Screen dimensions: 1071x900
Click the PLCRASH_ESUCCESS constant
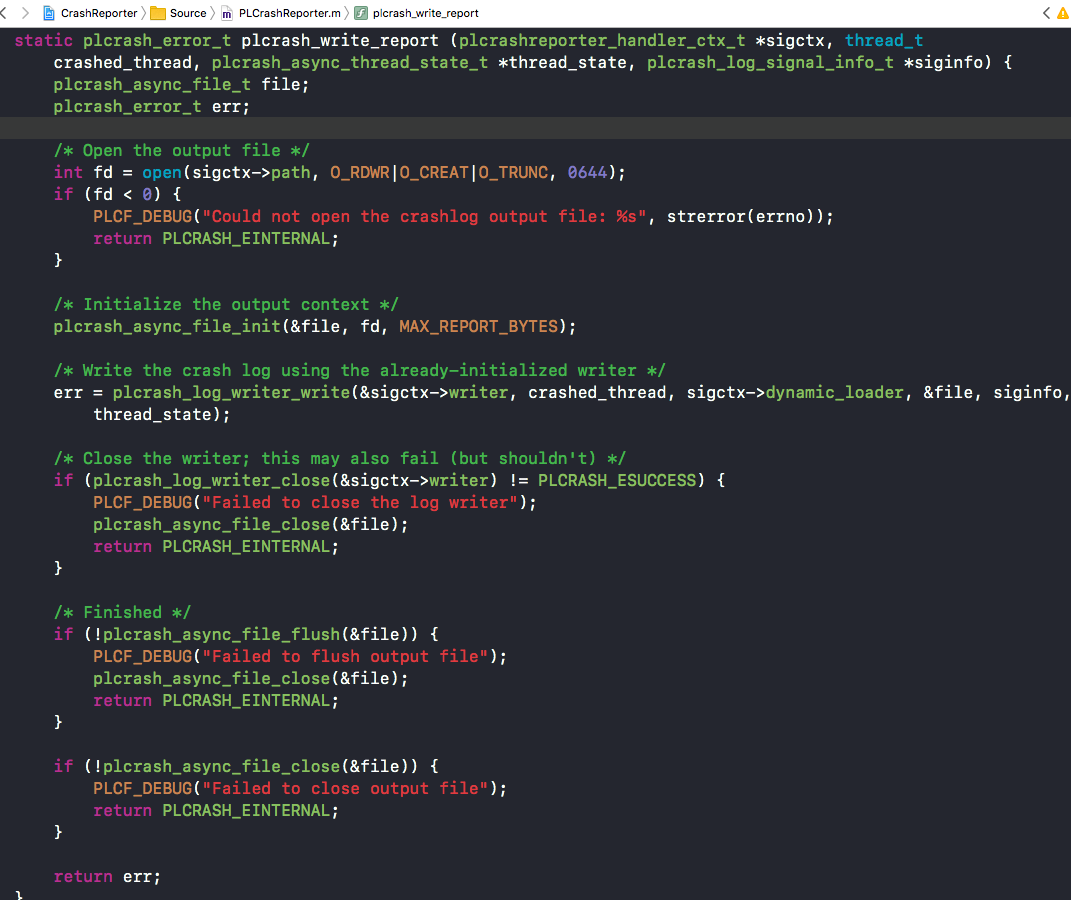click(617, 480)
